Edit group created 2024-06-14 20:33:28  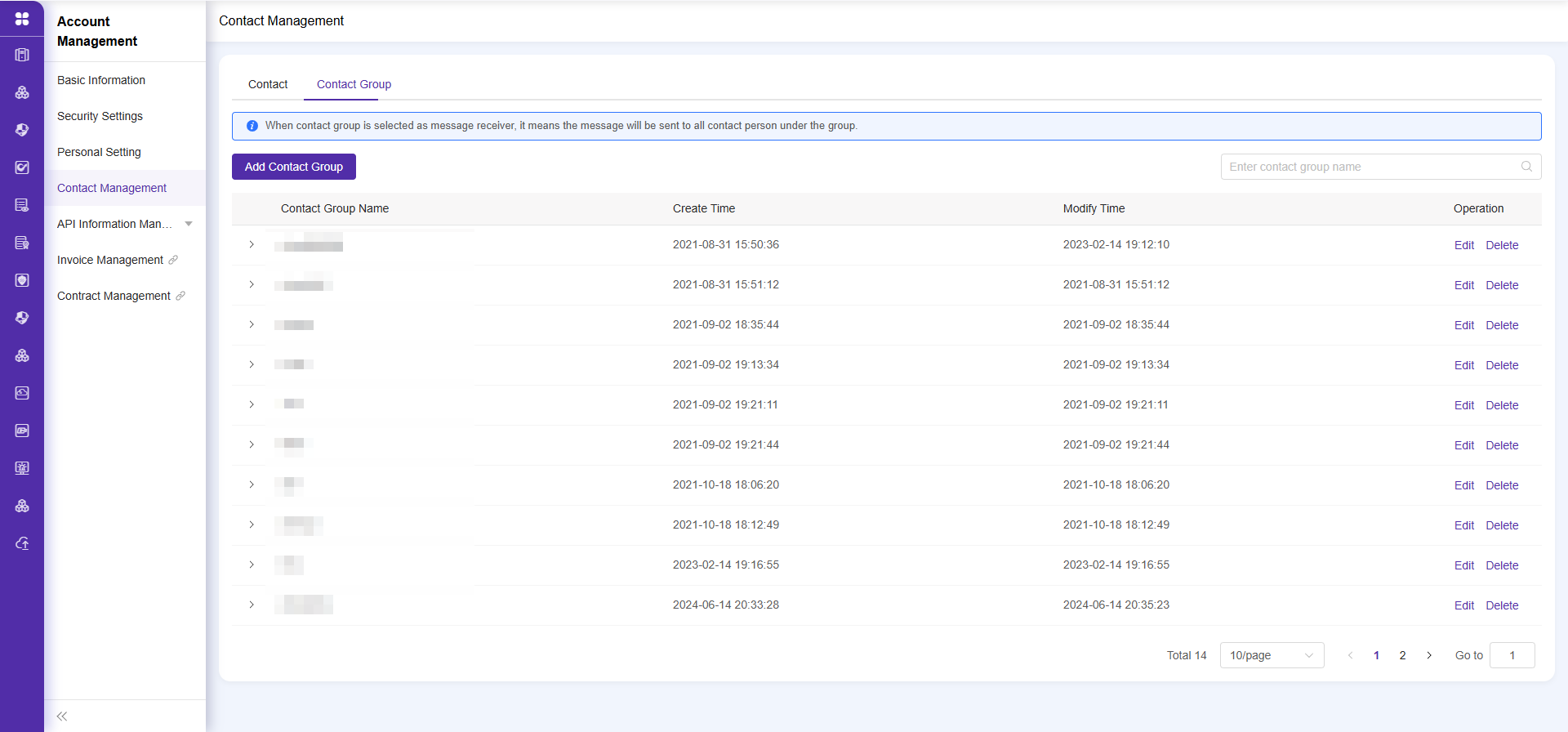click(x=1464, y=605)
